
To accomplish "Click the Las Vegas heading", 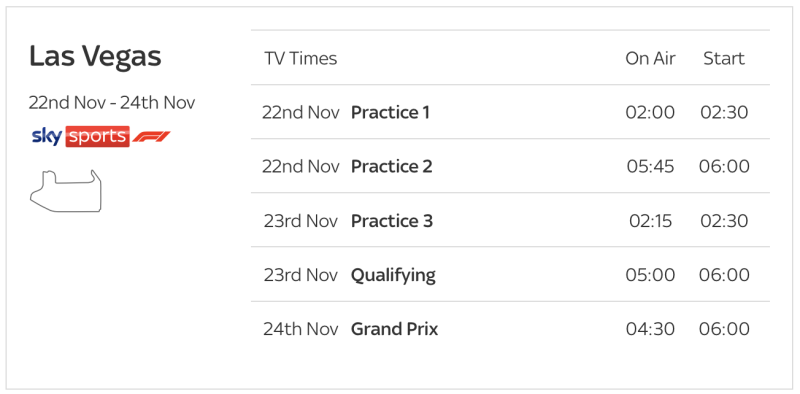I will click(95, 56).
